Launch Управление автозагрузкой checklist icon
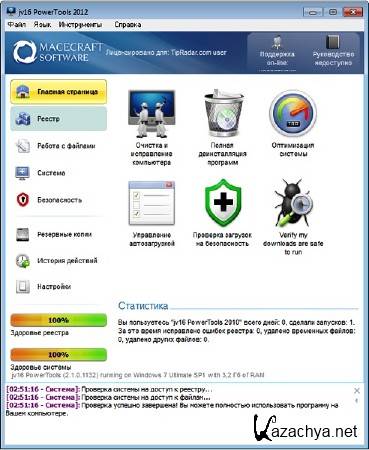369x450 pixels. click(x=152, y=203)
